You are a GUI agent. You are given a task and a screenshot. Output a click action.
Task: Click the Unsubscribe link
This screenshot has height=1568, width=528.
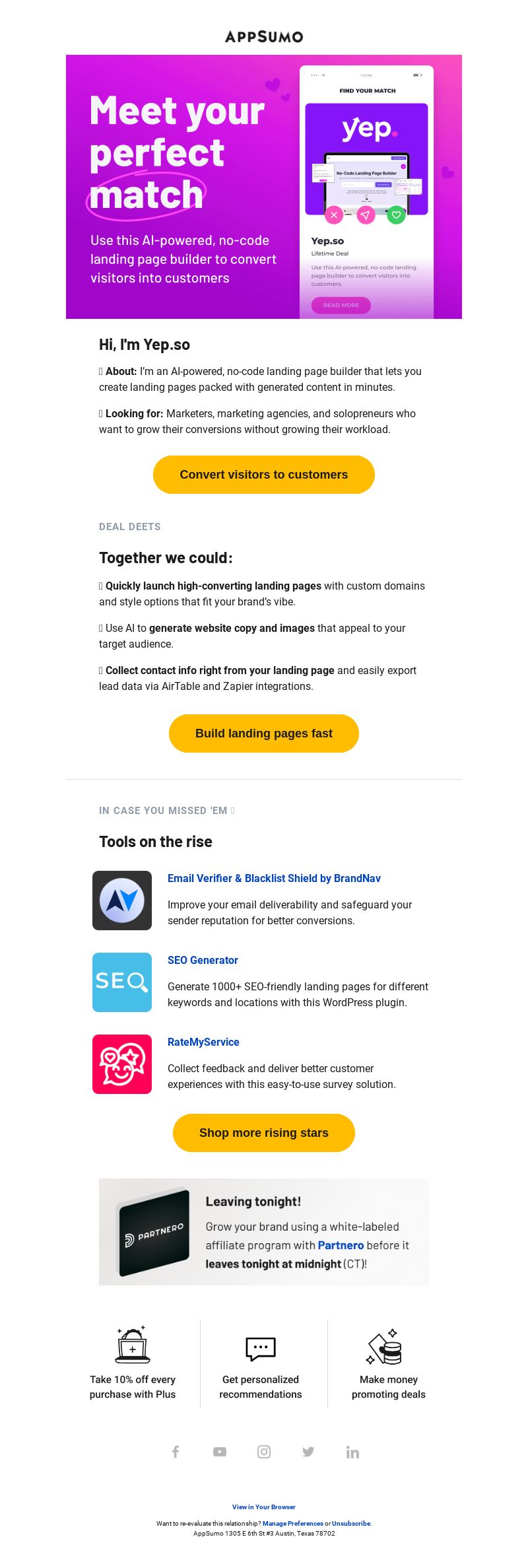(351, 1524)
